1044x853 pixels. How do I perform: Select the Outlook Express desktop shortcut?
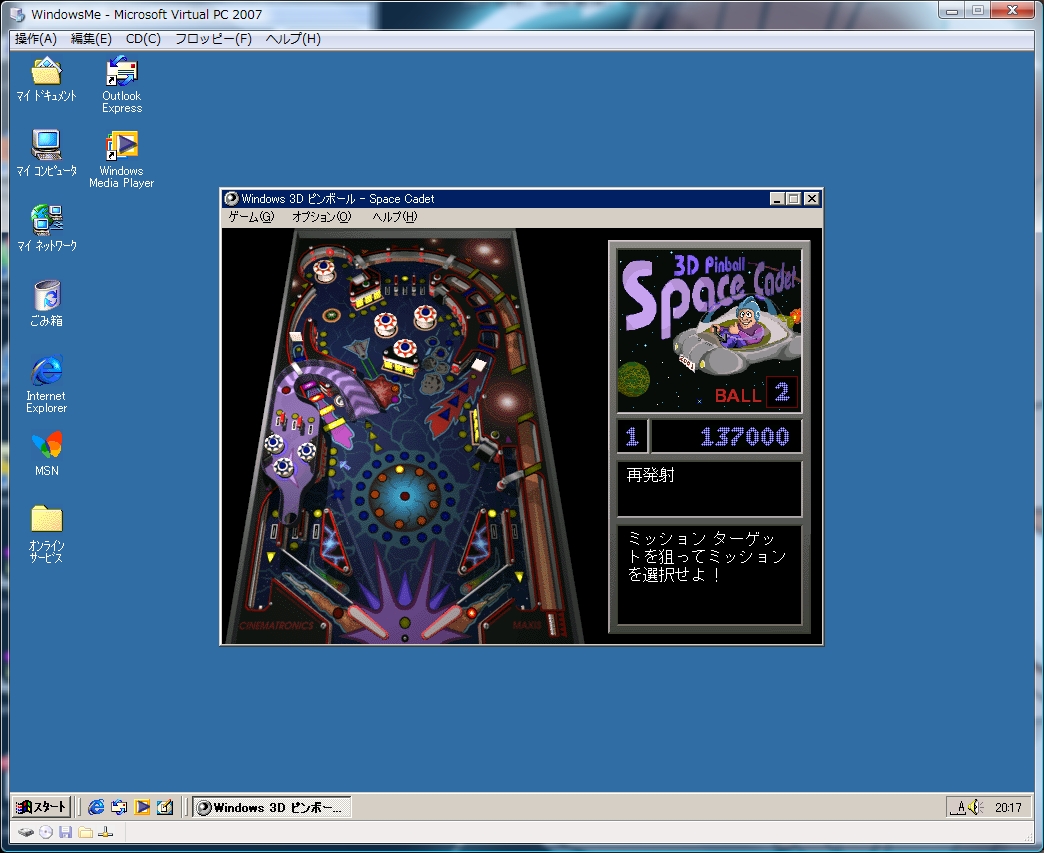pos(122,85)
